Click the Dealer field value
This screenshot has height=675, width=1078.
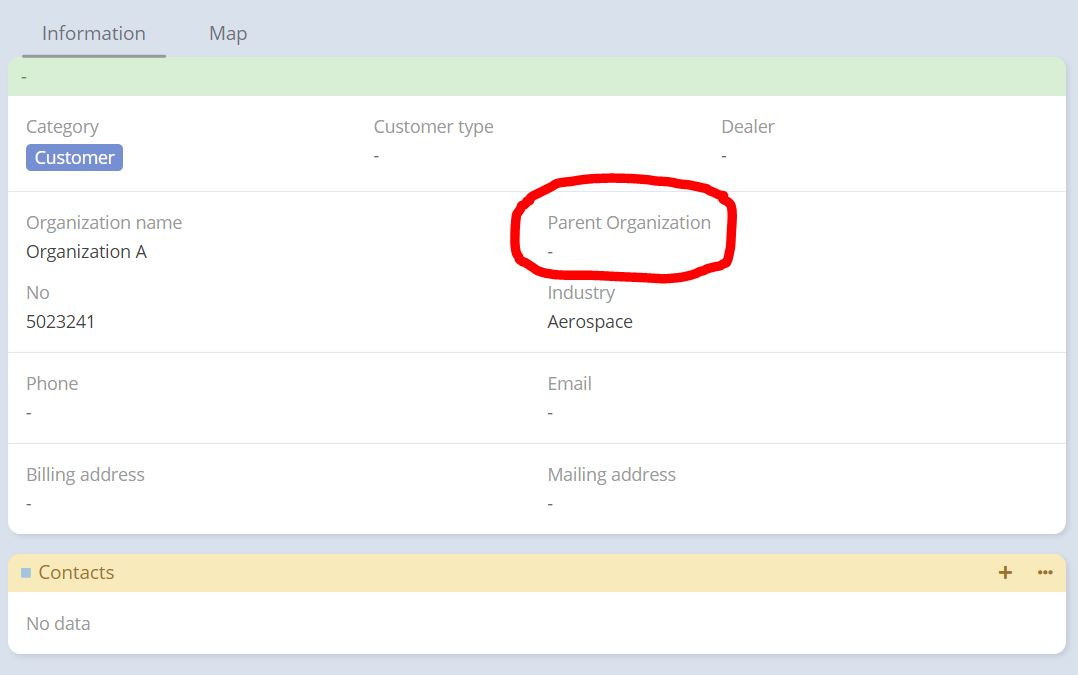(x=724, y=156)
